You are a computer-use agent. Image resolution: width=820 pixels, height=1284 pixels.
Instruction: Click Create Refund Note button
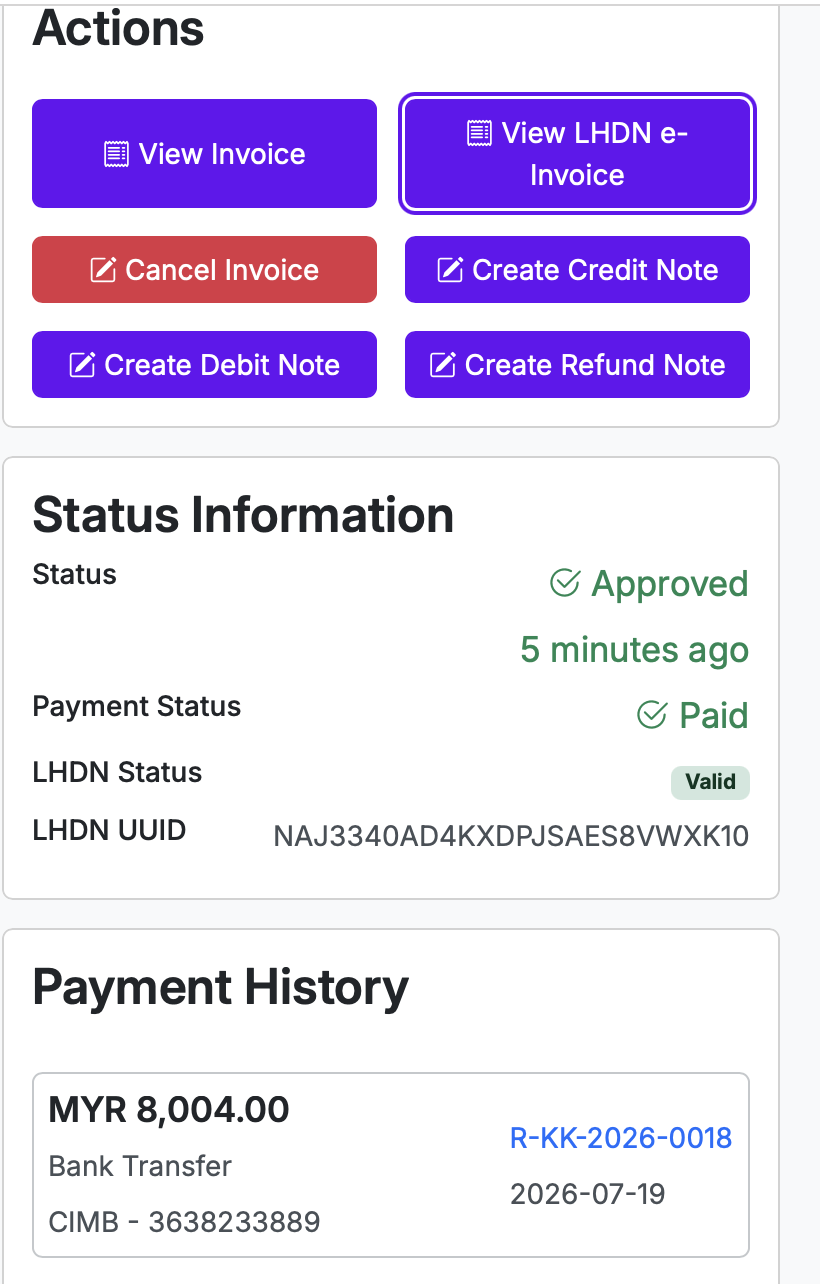point(577,364)
